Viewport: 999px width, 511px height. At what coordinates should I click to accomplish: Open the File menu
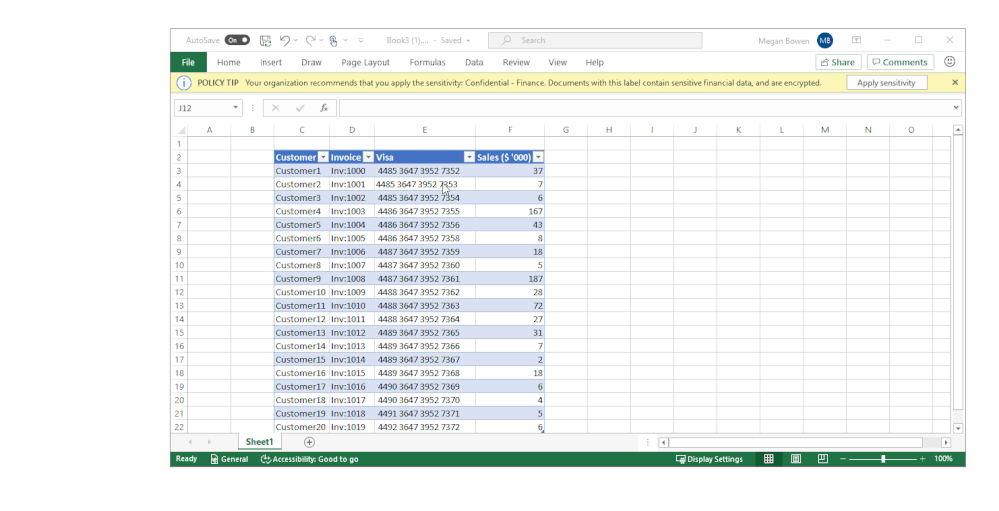(188, 62)
